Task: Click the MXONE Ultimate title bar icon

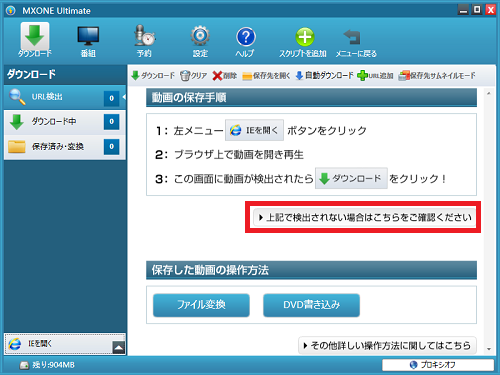Action: 11,11
